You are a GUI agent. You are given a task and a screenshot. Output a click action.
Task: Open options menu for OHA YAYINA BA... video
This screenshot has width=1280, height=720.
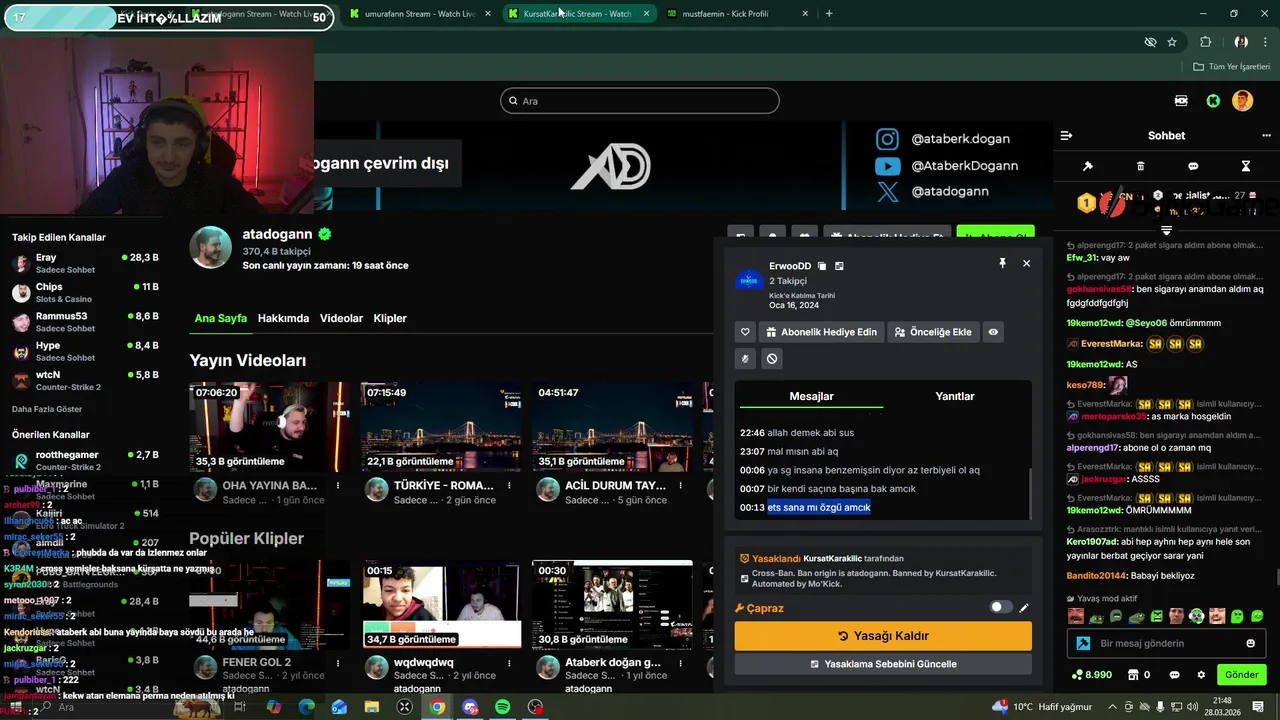(338, 486)
